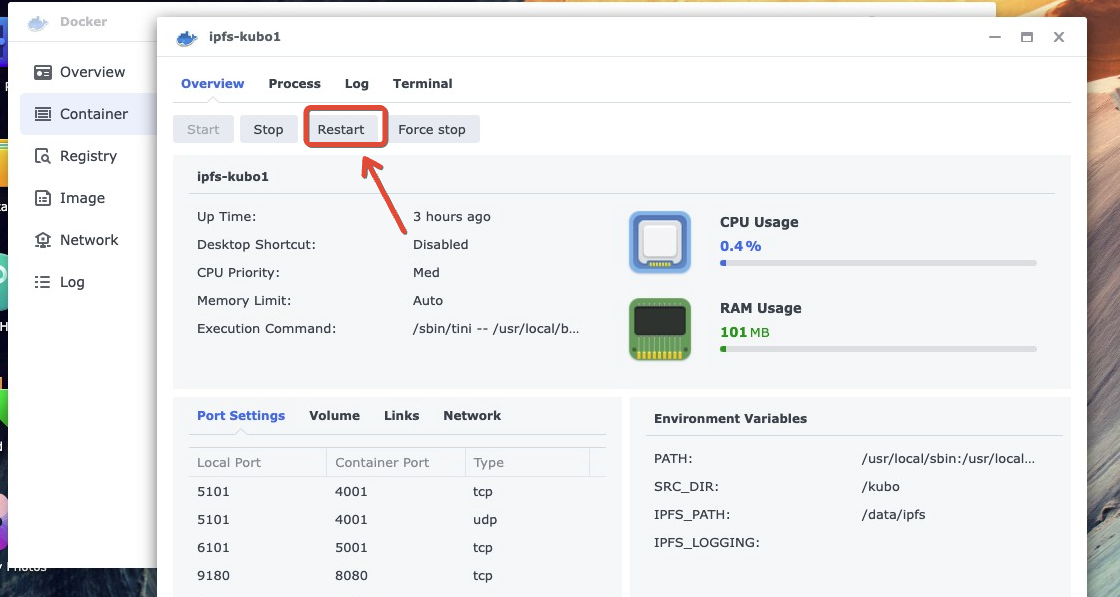The width and height of the screenshot is (1120, 597).
Task: Click the CPU Usage progress bar
Action: click(x=878, y=263)
